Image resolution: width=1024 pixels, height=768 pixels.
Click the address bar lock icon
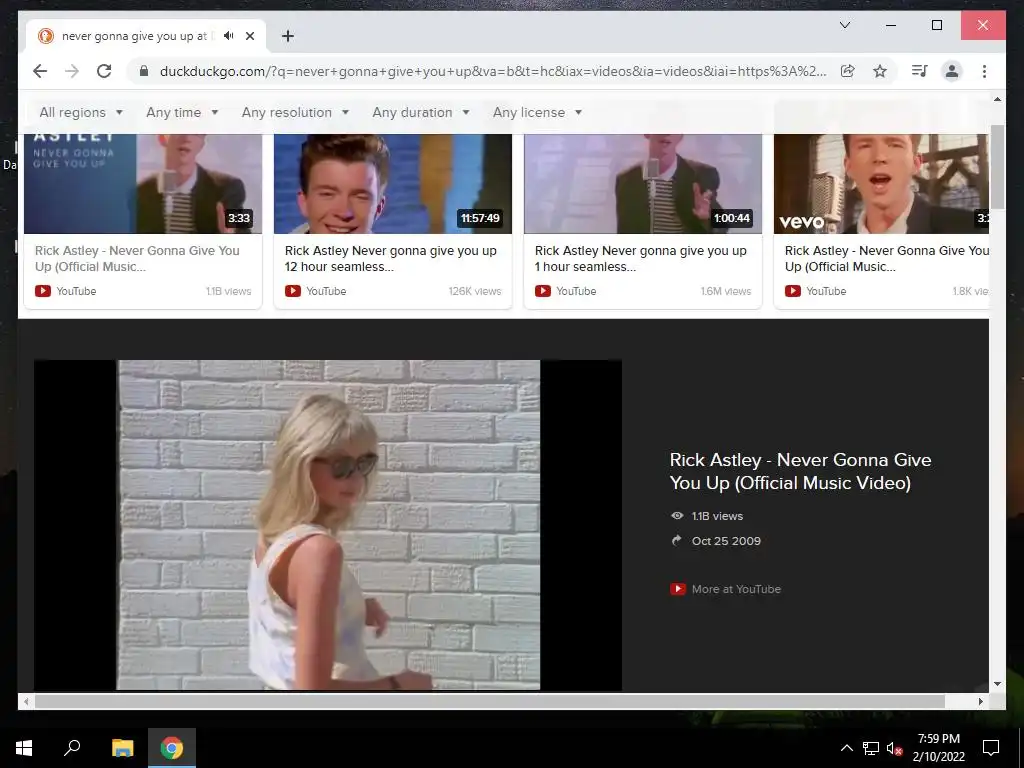pos(144,71)
